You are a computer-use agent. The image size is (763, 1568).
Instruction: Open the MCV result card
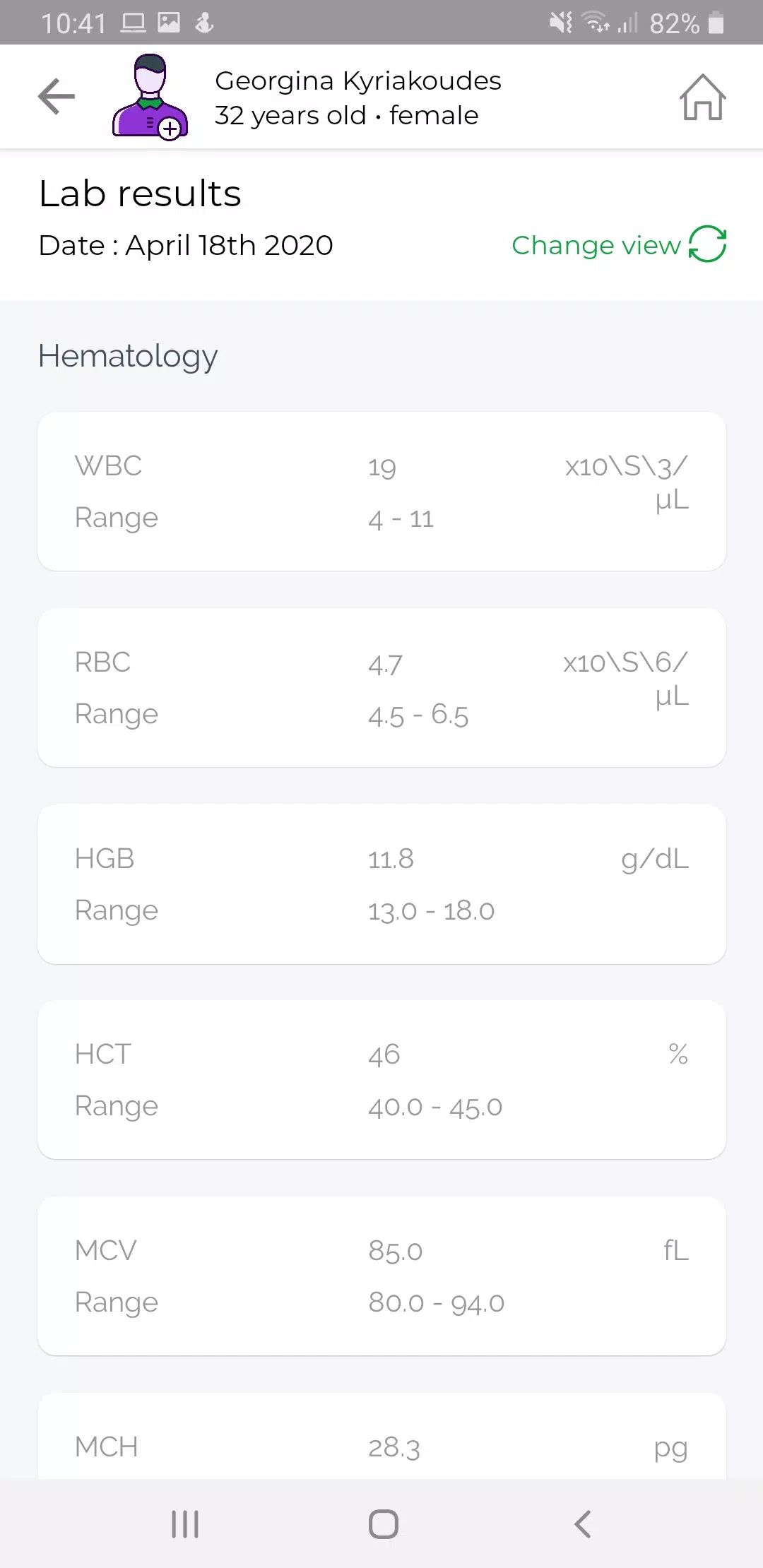coord(381,1276)
